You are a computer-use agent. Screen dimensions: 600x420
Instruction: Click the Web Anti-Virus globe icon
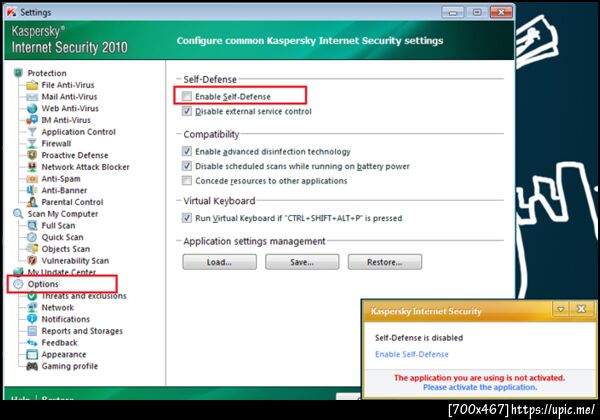[x=32, y=109]
